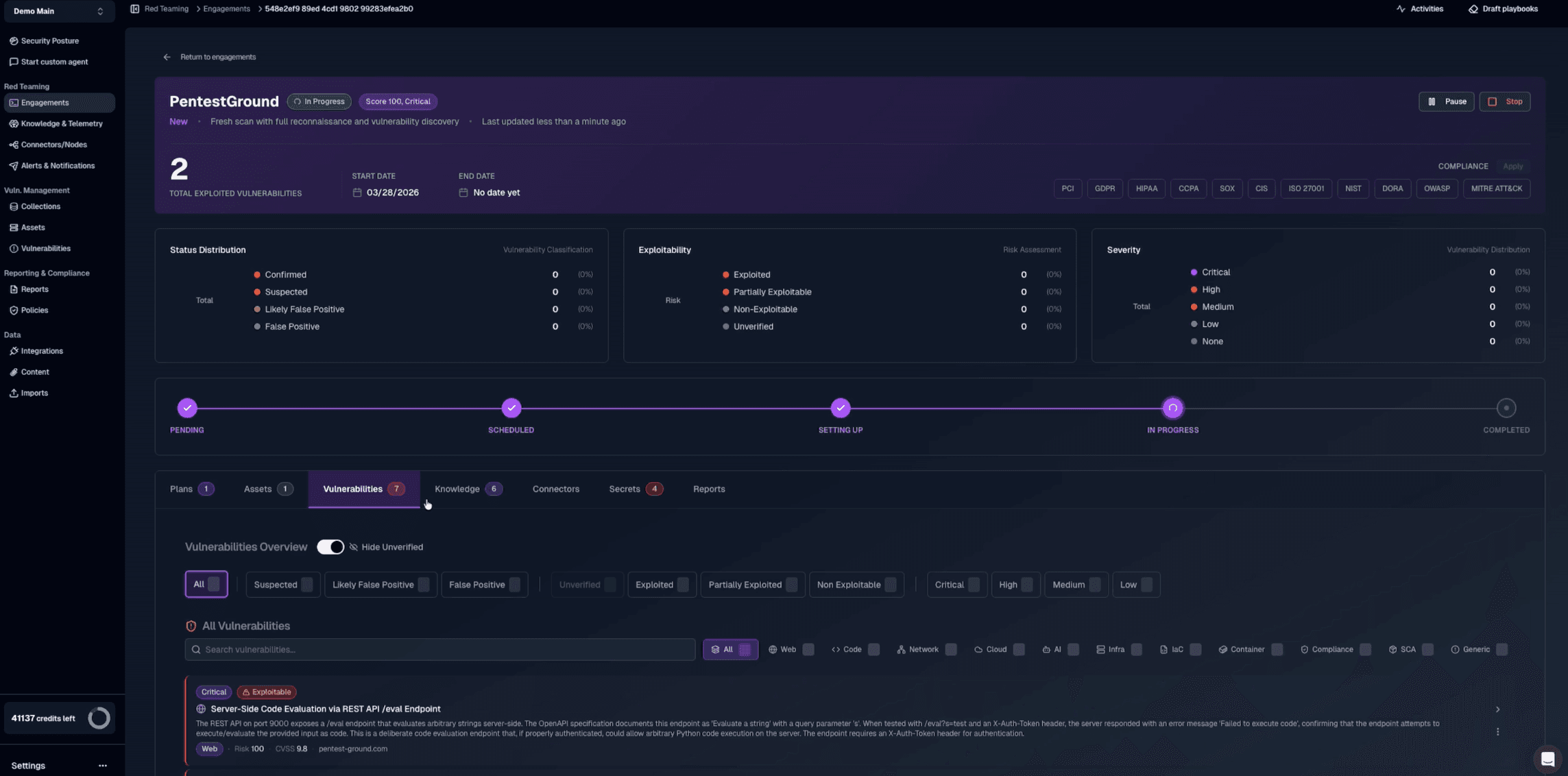Click the Search vulnerabilities input field
1568x776 pixels.
click(x=439, y=649)
